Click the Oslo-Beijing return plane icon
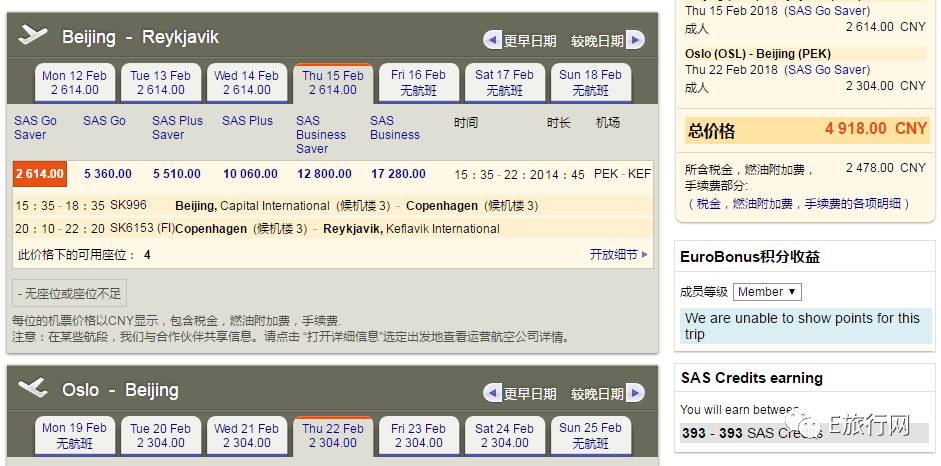 pyautogui.click(x=33, y=388)
